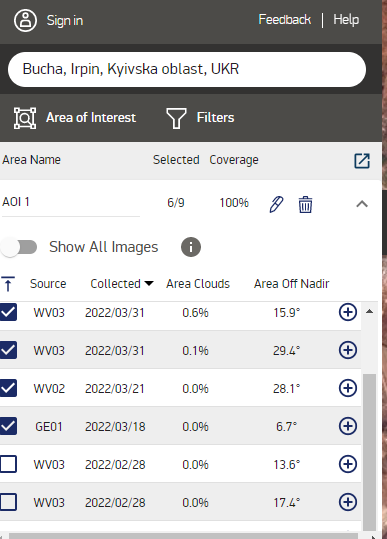Click the user account avatar icon
Viewport: 387px width, 539px height.
(25, 21)
